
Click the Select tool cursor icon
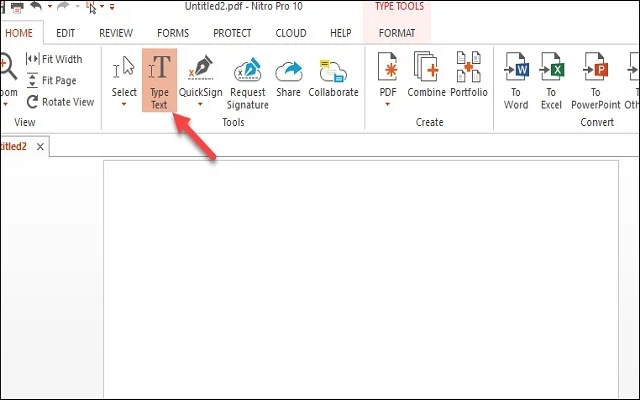124,67
